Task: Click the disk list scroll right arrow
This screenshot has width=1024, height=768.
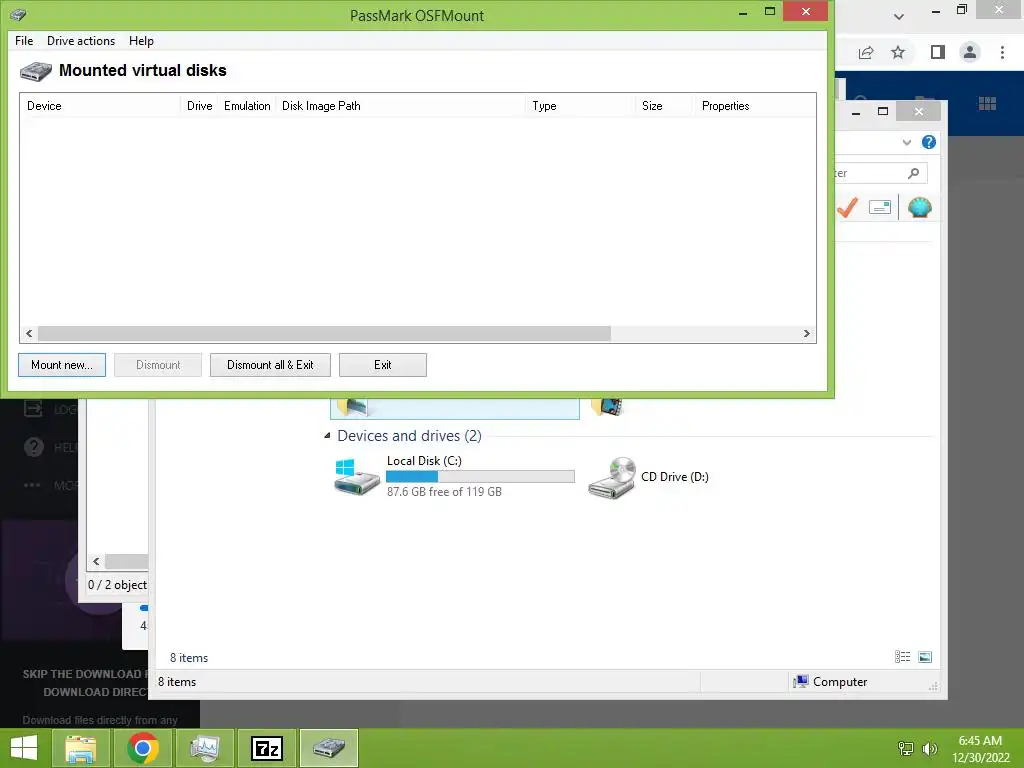Action: click(807, 334)
